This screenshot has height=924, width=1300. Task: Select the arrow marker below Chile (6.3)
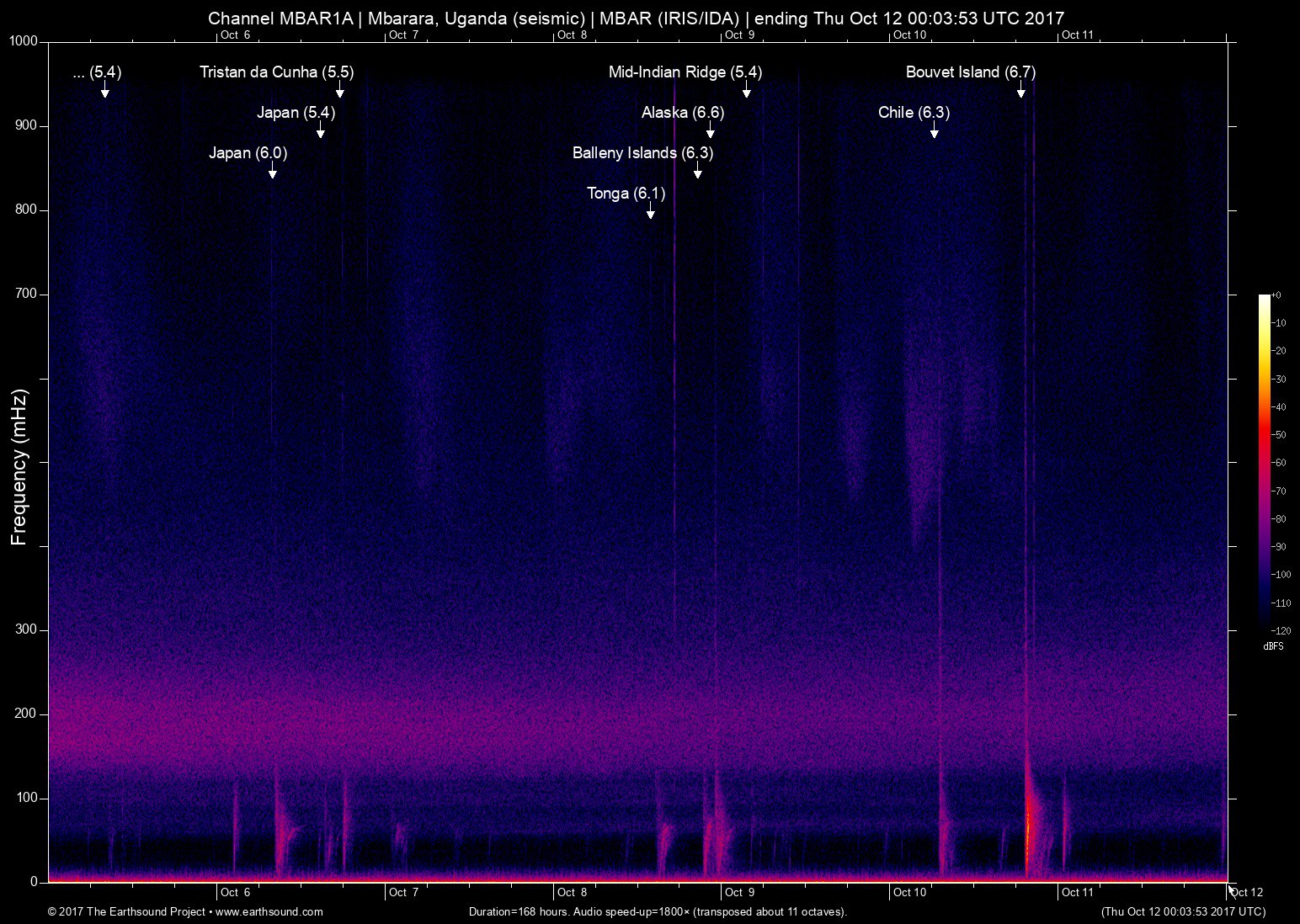[x=934, y=130]
